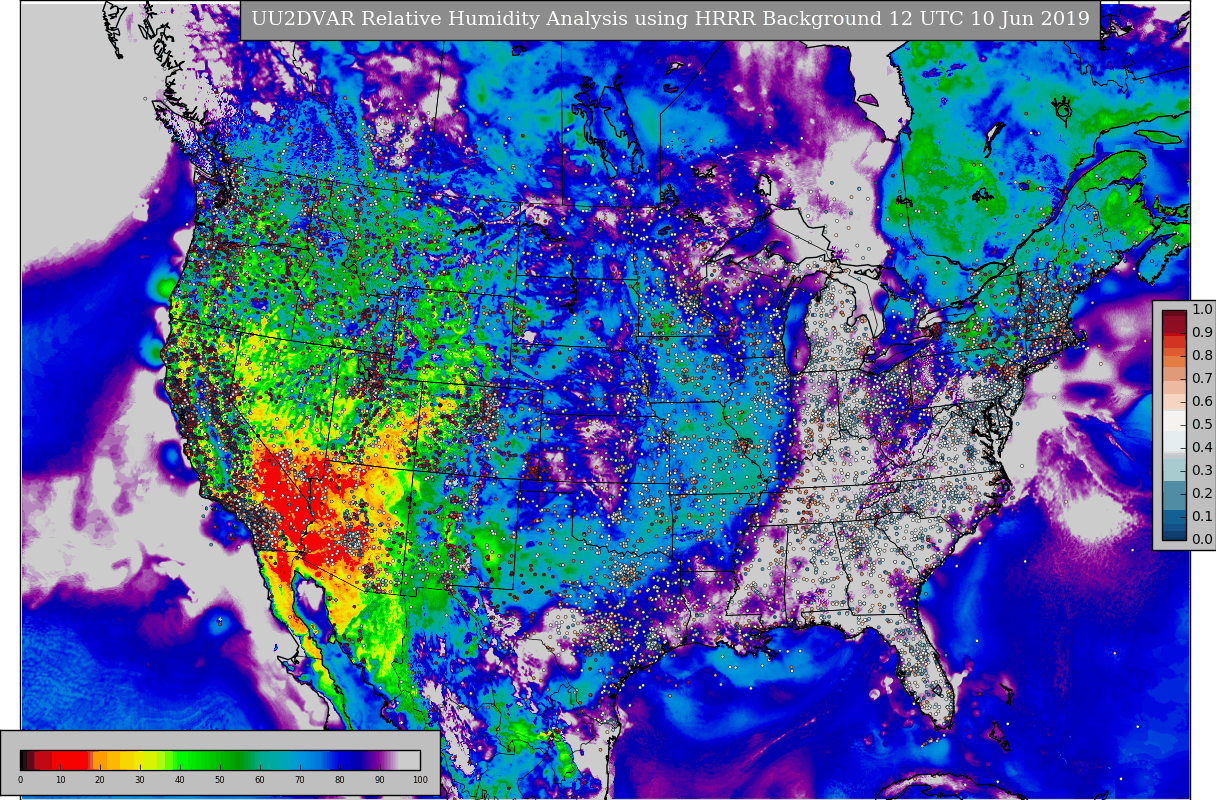
Task: Click the 0.9 label on right colorbar
Action: tap(1202, 333)
